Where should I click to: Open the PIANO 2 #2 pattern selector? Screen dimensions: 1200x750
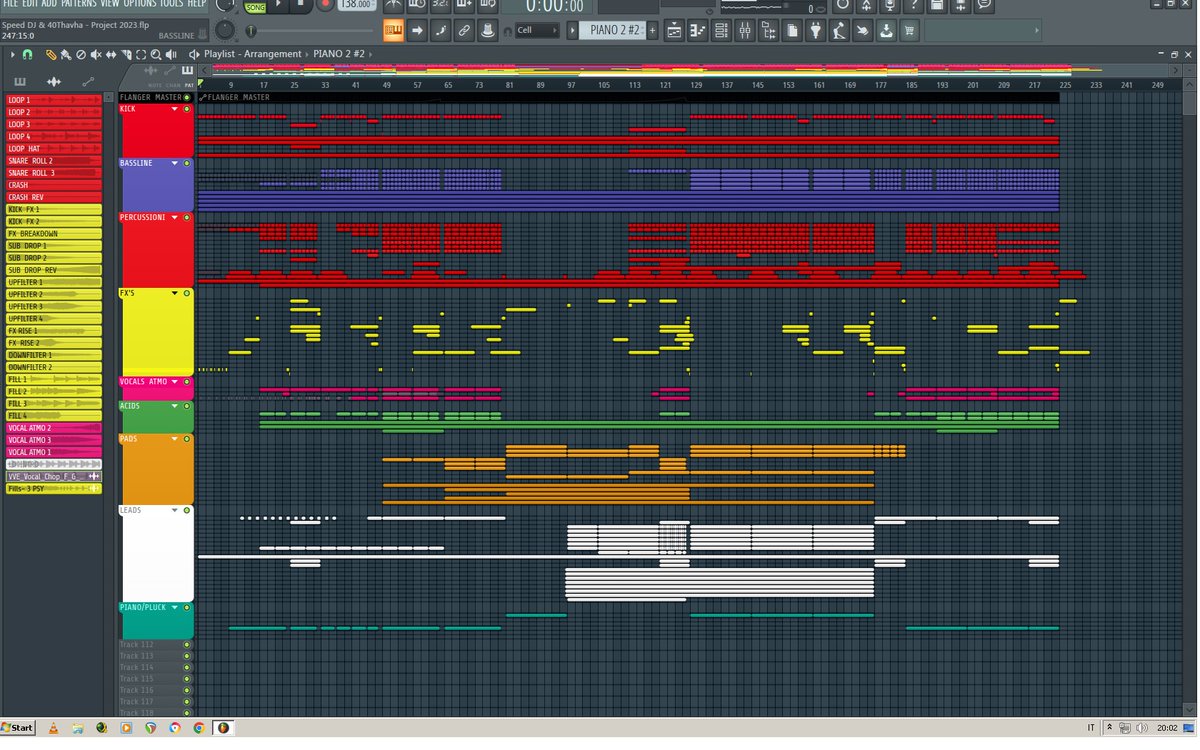pyautogui.click(x=615, y=31)
